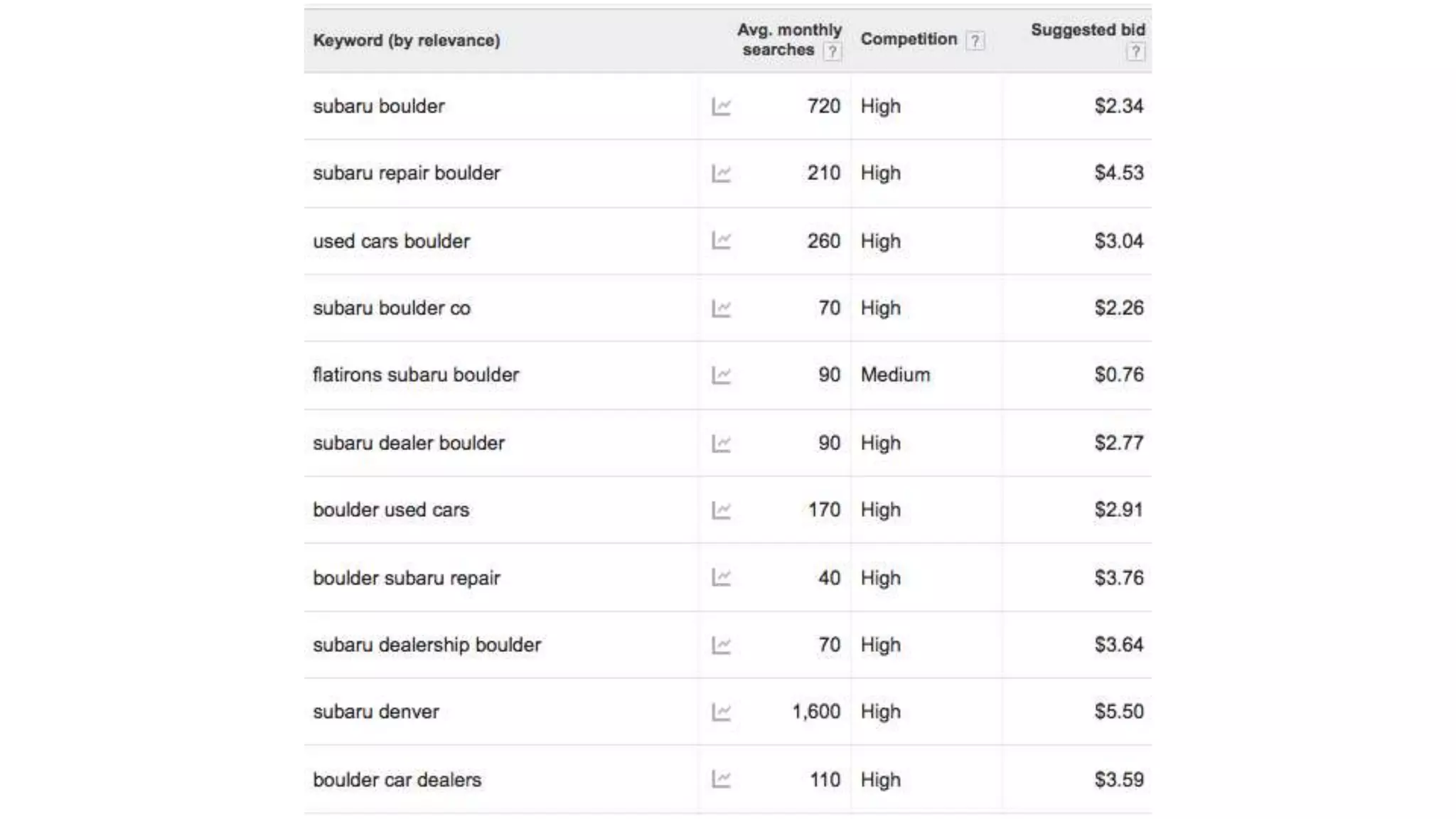Click the boulder subaru repair keyword
This screenshot has width=1456, height=819.
(406, 578)
